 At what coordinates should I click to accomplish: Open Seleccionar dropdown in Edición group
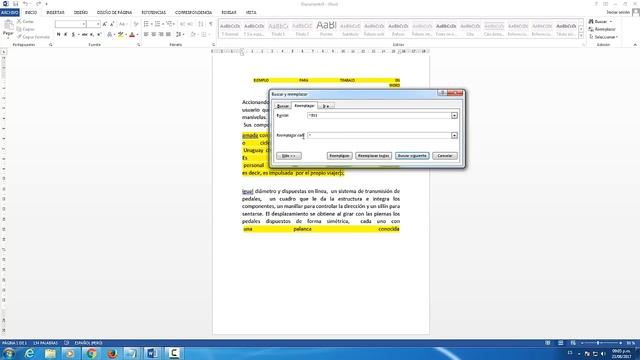(x=603, y=37)
